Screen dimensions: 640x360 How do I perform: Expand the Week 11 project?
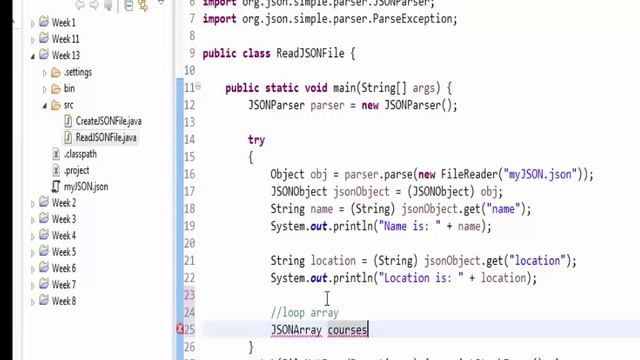coord(33,40)
